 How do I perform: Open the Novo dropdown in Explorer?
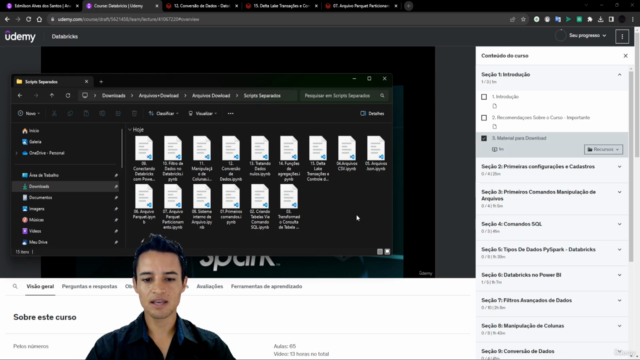[29, 113]
